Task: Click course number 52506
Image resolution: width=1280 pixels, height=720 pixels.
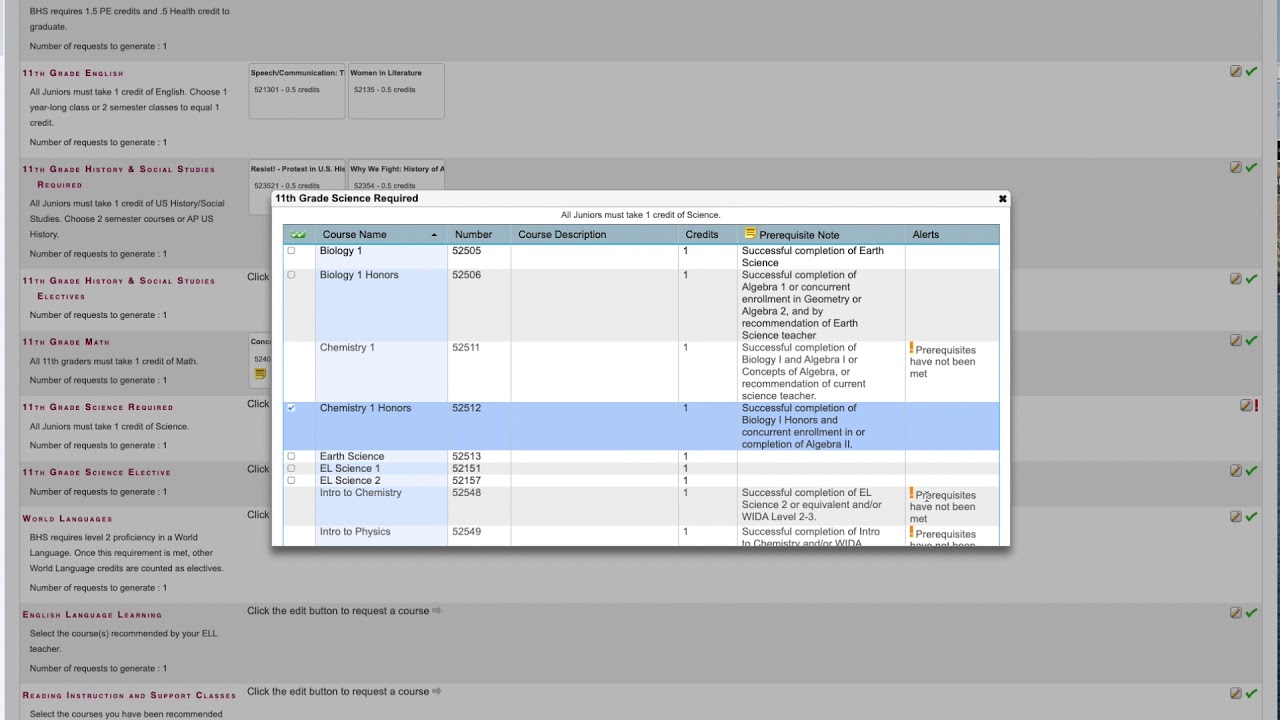Action: pyautogui.click(x=466, y=275)
